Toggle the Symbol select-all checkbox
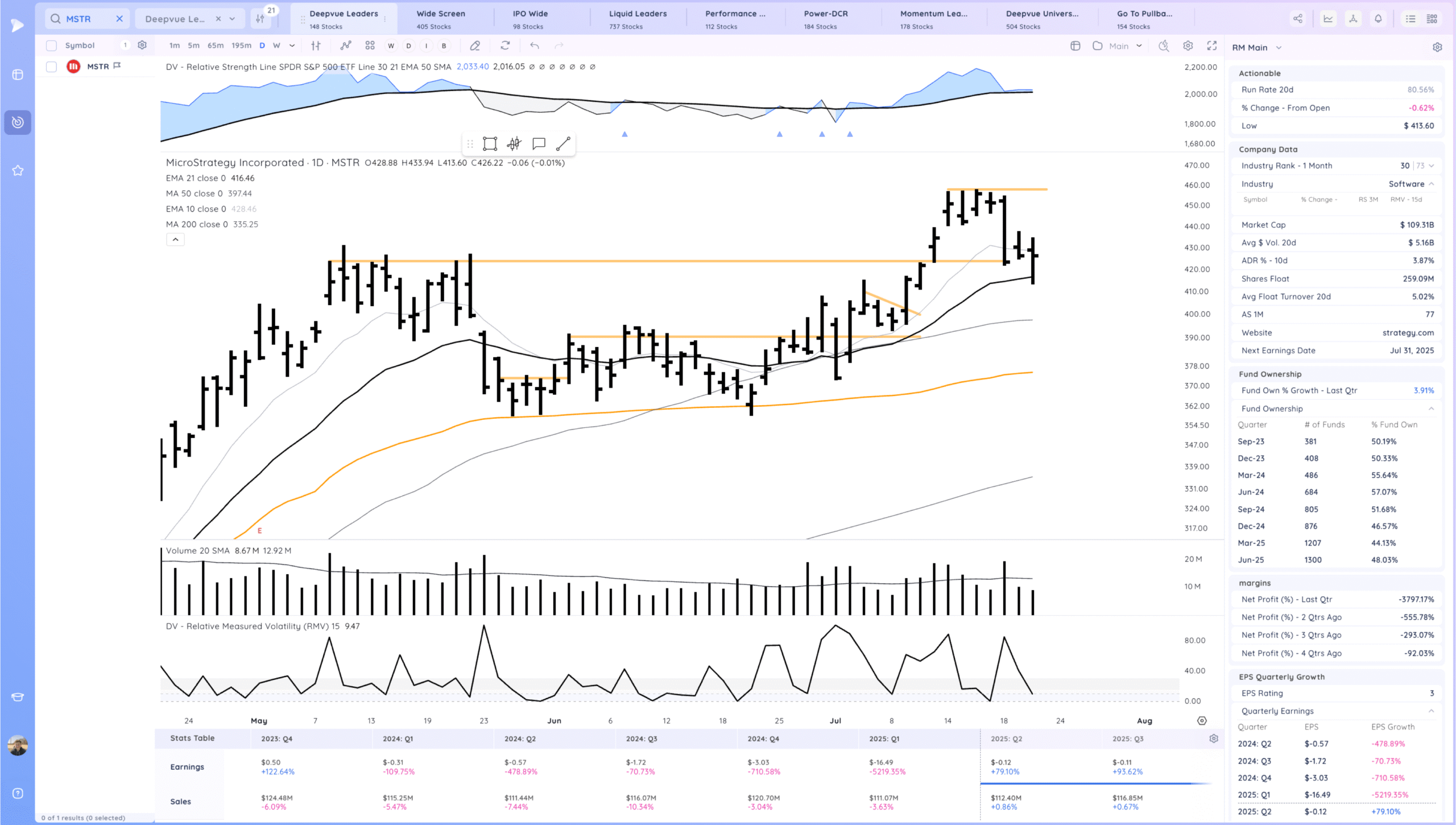This screenshot has width=1456, height=825. tap(51, 46)
